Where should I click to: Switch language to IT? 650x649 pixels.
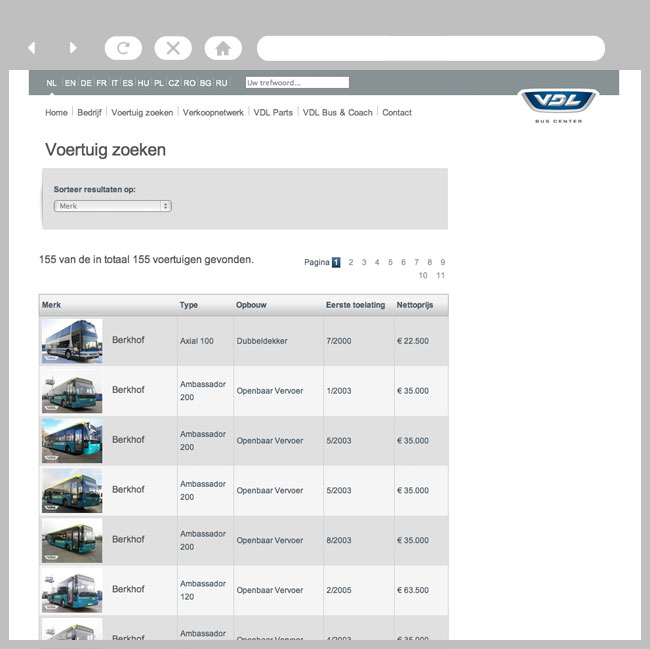(115, 83)
